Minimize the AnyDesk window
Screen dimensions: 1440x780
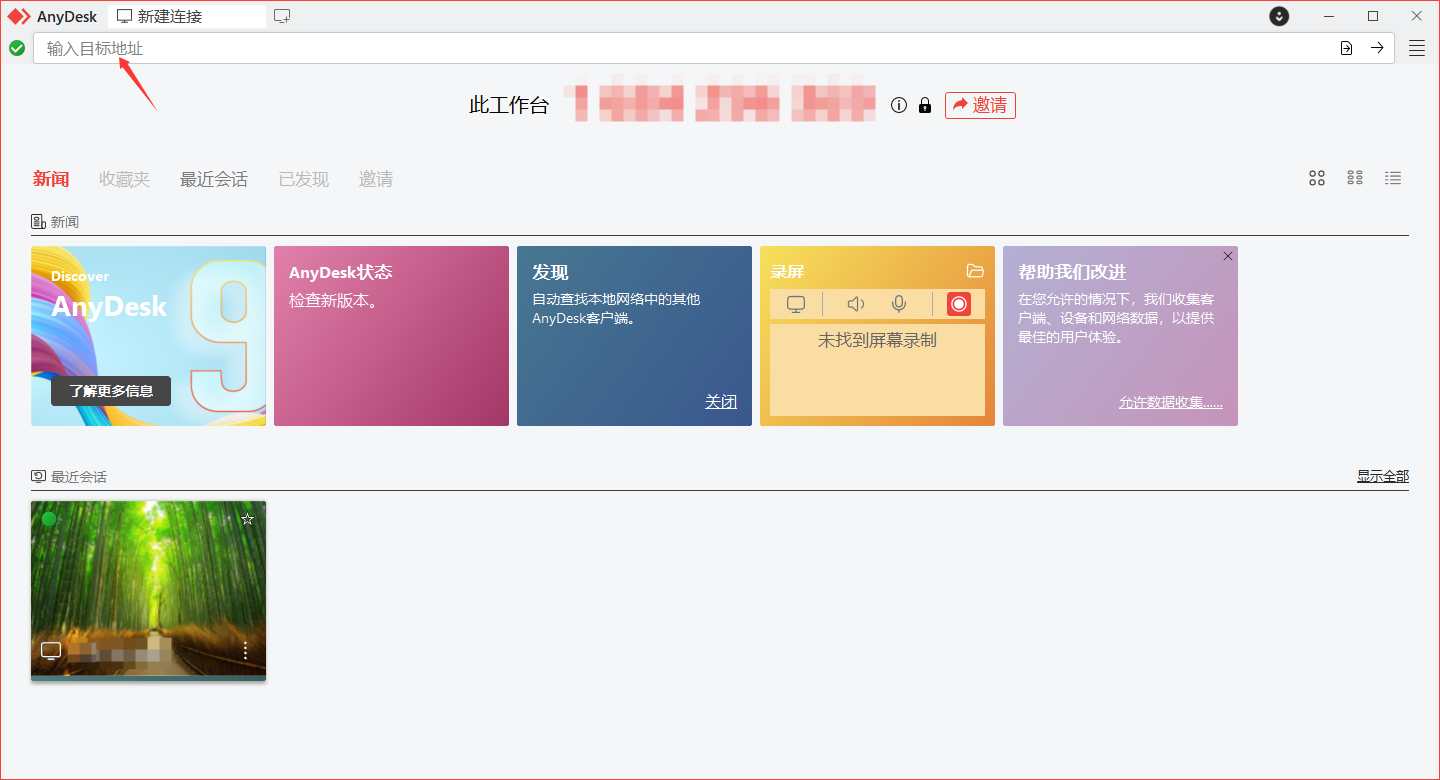1329,16
